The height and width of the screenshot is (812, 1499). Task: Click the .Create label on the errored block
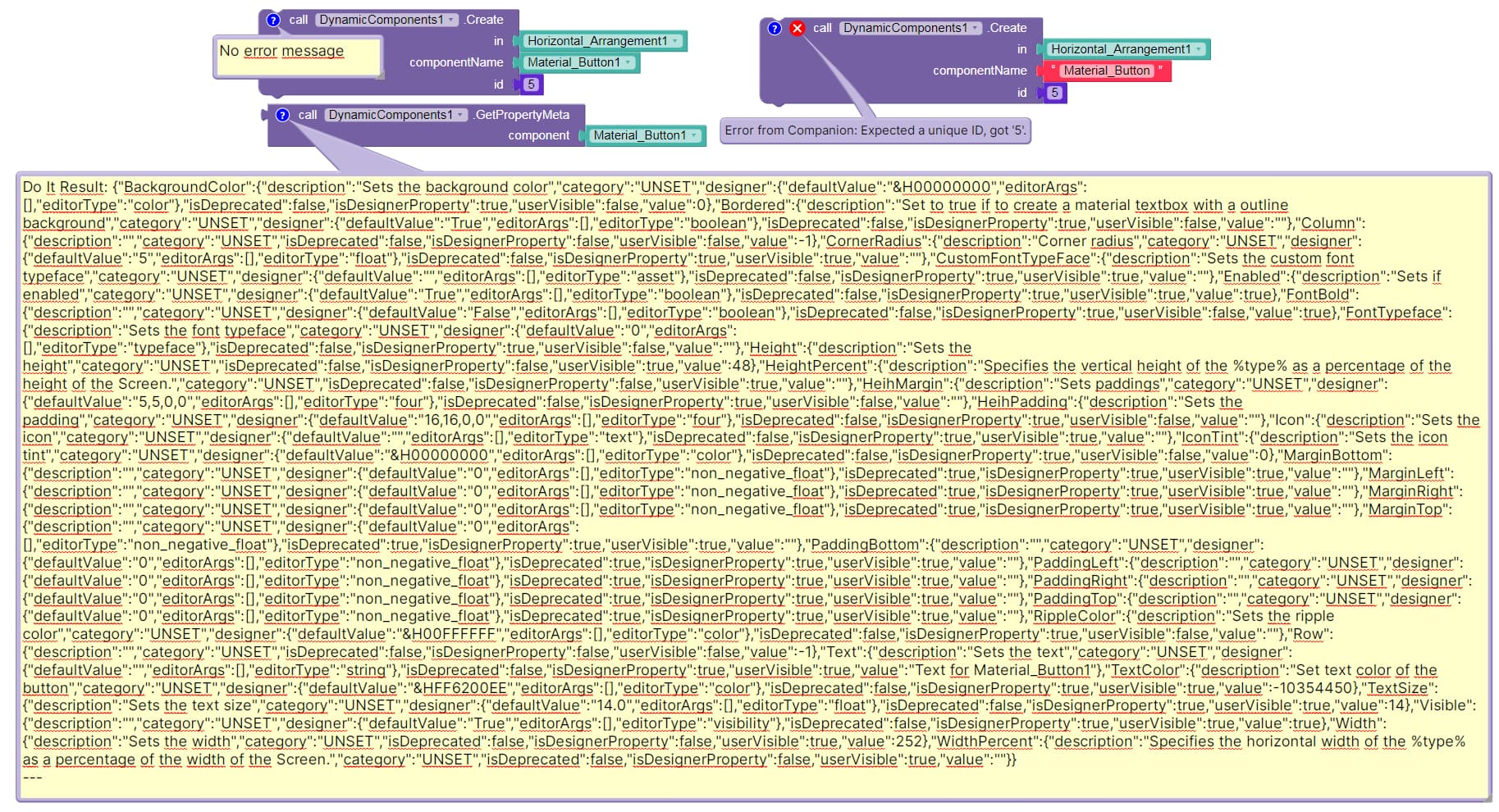[1008, 28]
